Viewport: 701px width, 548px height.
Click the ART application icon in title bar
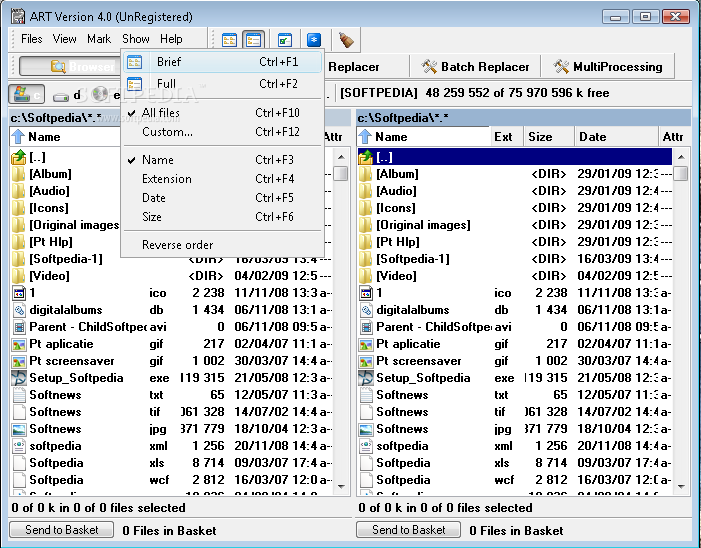[18, 17]
